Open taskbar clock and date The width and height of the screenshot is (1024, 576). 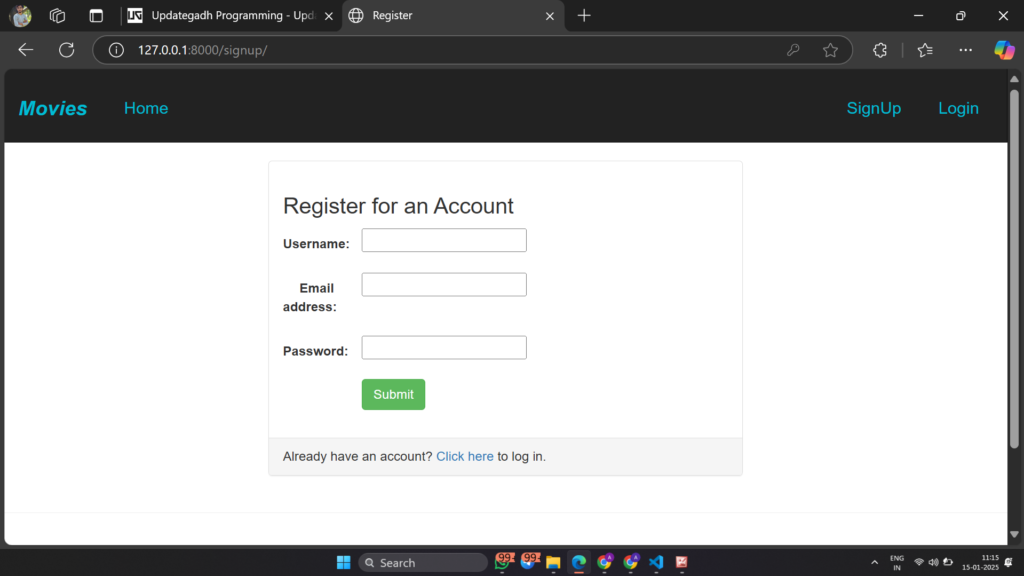(x=980, y=562)
